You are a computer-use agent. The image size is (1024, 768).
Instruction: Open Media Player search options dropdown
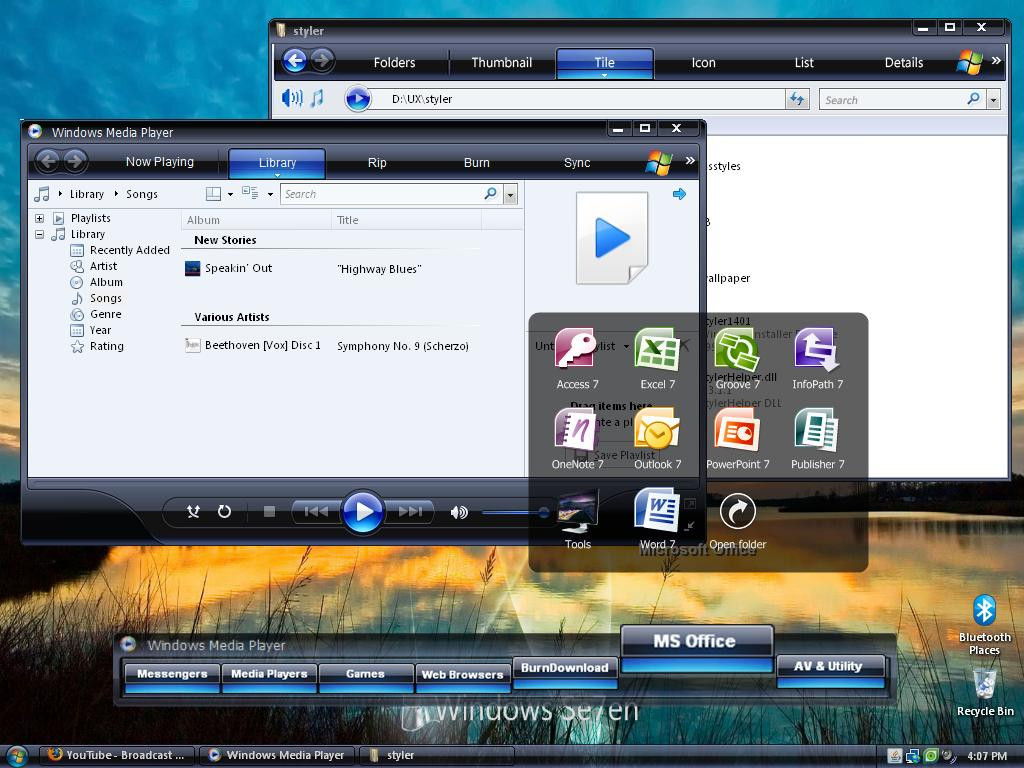tap(511, 194)
